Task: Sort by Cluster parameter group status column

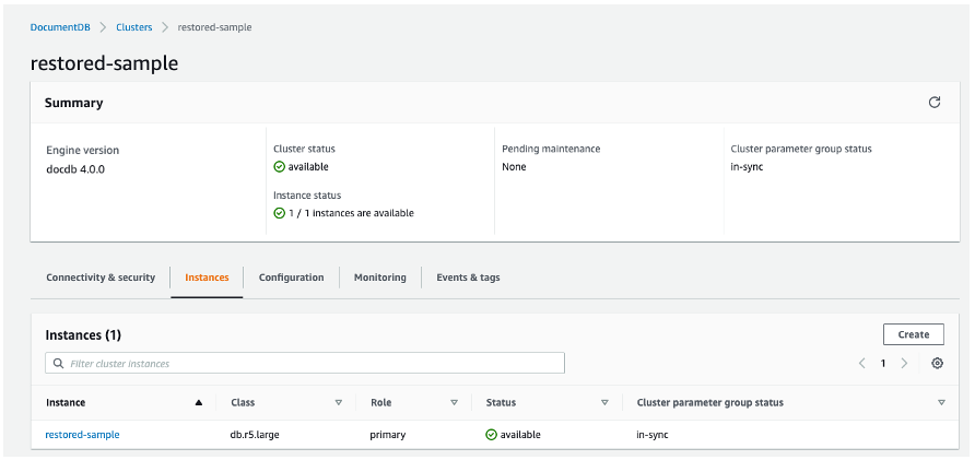Action: (x=941, y=403)
